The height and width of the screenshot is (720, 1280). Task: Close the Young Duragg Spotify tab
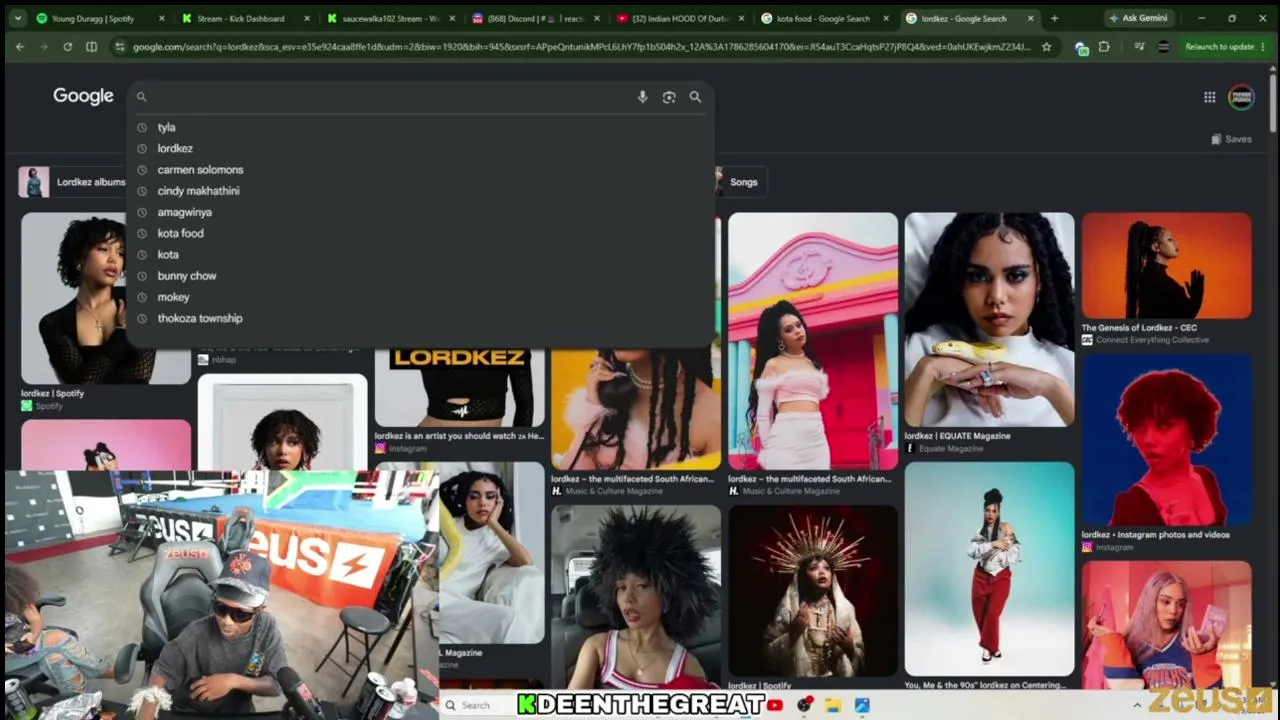[x=162, y=18]
